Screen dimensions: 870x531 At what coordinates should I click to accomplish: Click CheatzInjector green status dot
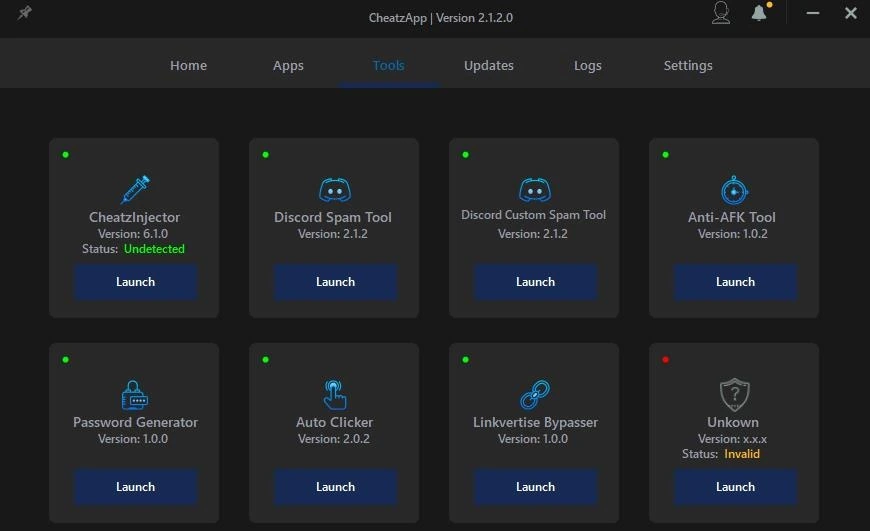pos(65,155)
